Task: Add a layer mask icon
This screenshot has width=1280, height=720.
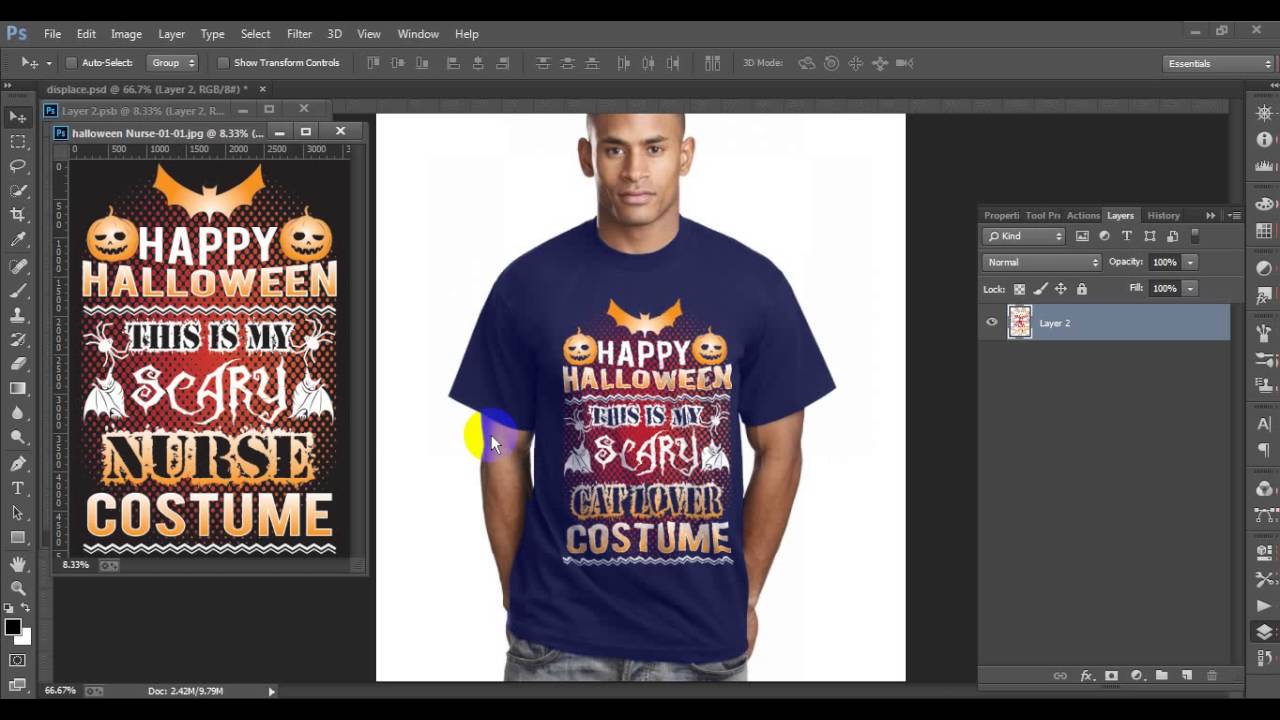Action: point(1111,676)
